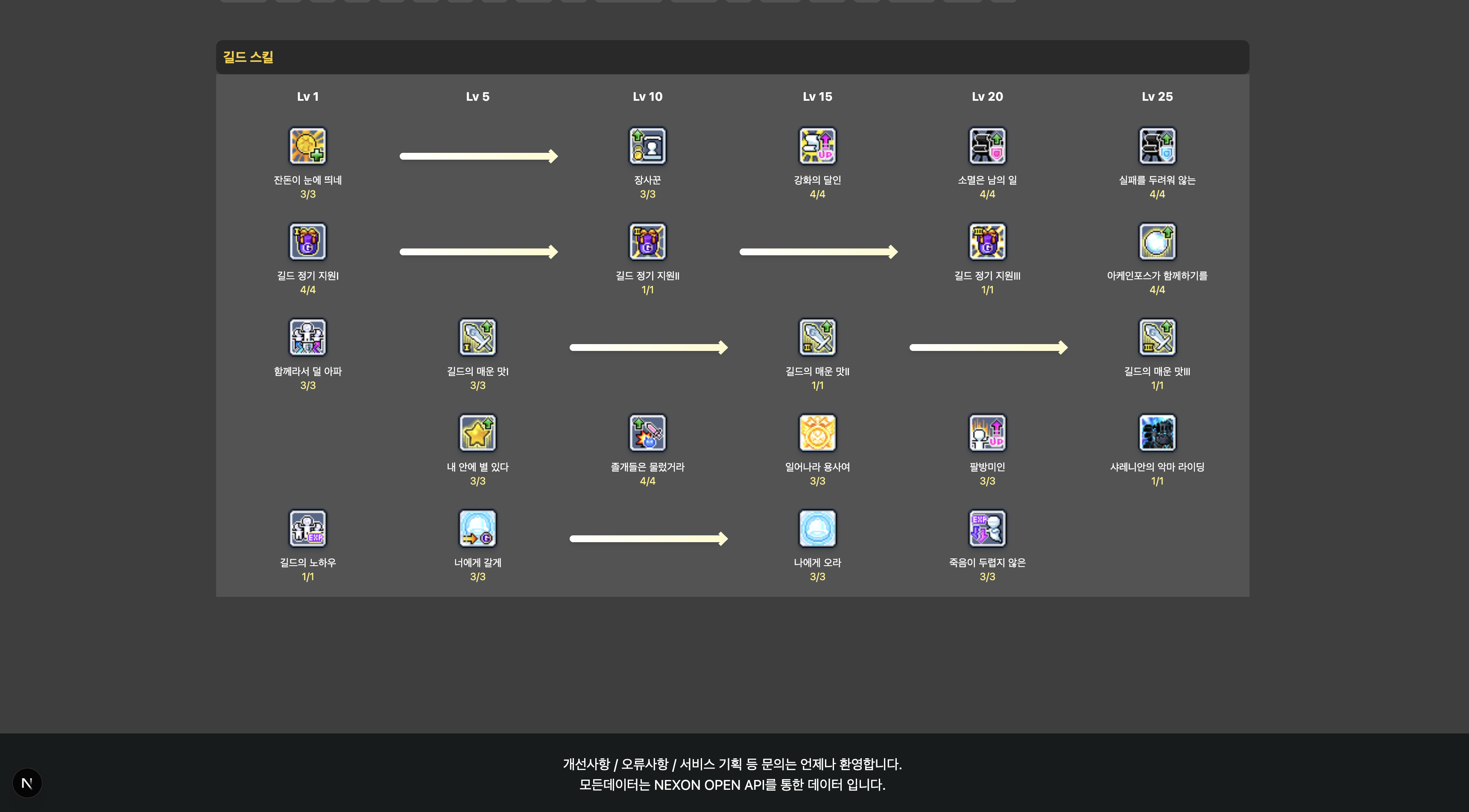Select the 함께라서 덜 아파 skill icon
Viewport: 1469px width, 812px height.
(x=307, y=337)
